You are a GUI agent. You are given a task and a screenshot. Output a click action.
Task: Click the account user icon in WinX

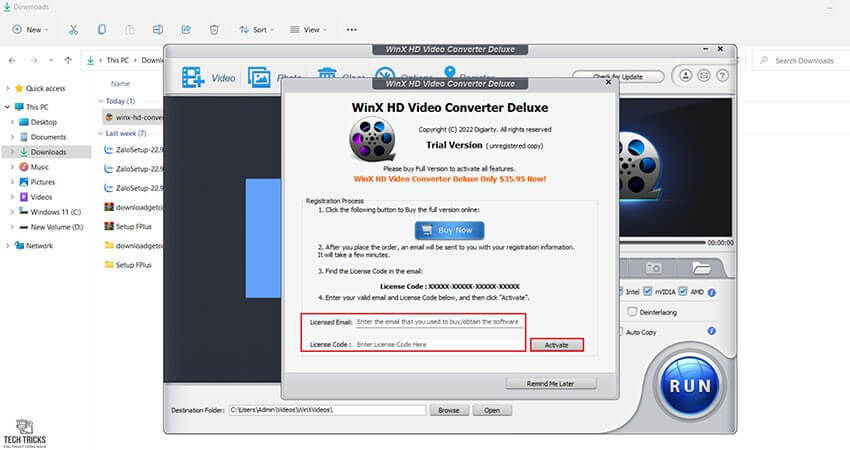tap(686, 76)
